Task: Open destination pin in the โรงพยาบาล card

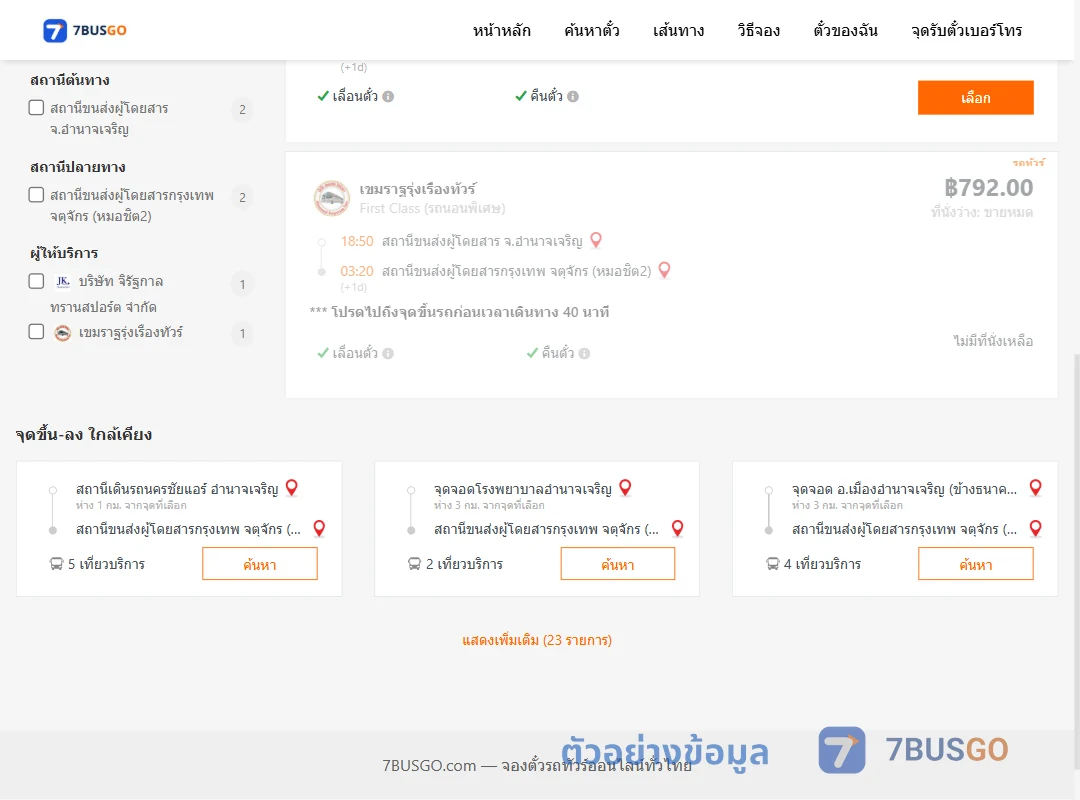Action: (678, 529)
